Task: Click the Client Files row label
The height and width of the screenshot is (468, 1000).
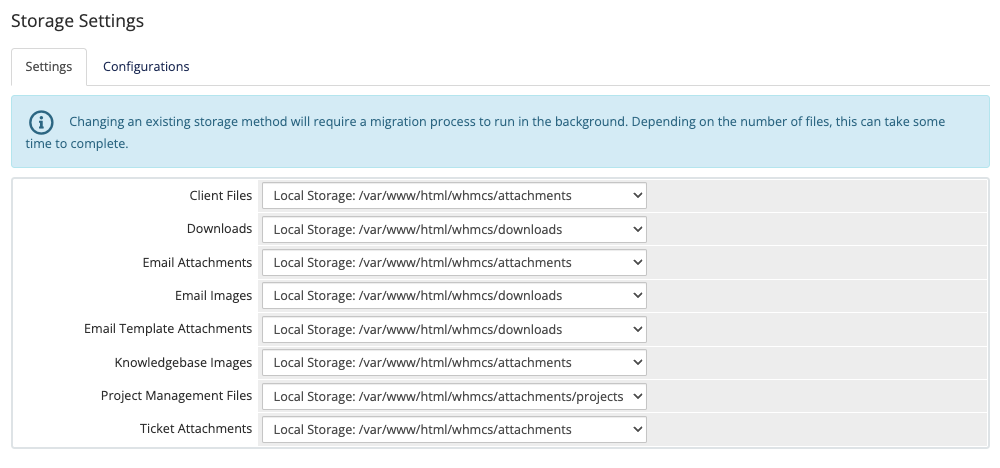Action: click(x=220, y=196)
